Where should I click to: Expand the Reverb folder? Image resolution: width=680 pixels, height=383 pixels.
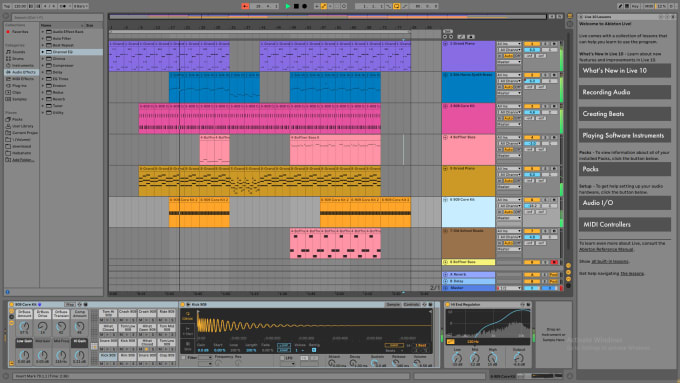42,99
